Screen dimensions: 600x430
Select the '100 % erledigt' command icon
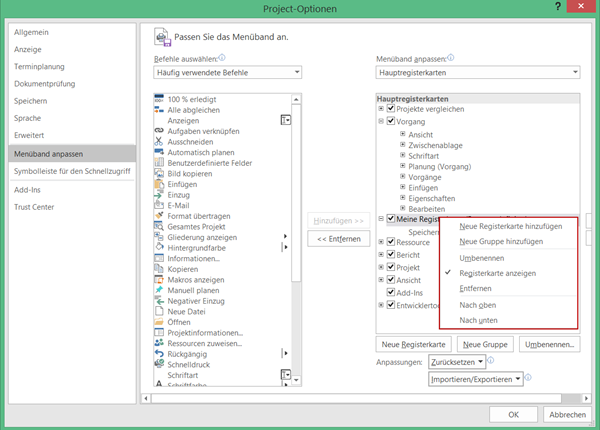(x=159, y=99)
